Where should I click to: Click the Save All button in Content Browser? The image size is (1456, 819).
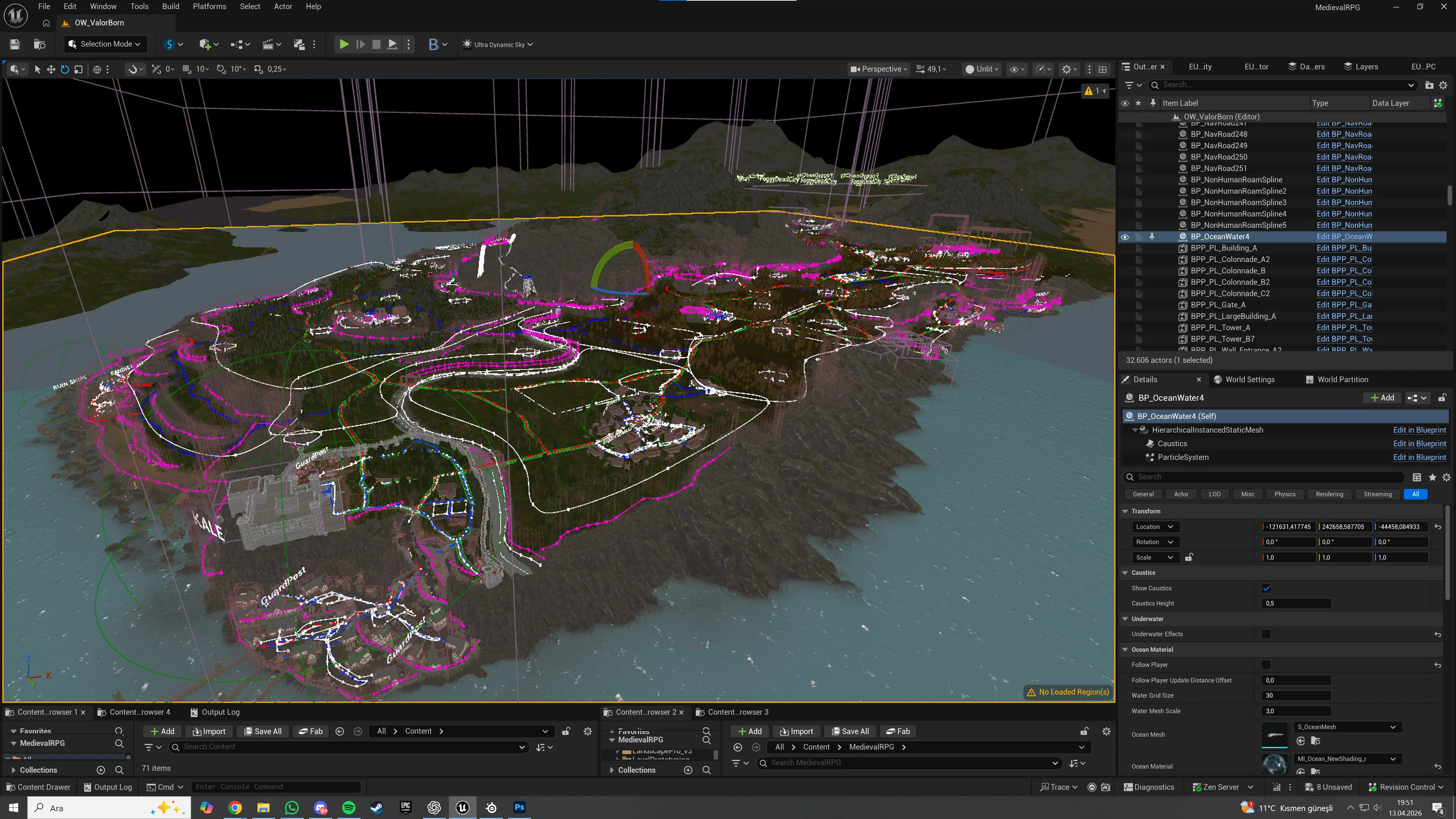tap(263, 731)
